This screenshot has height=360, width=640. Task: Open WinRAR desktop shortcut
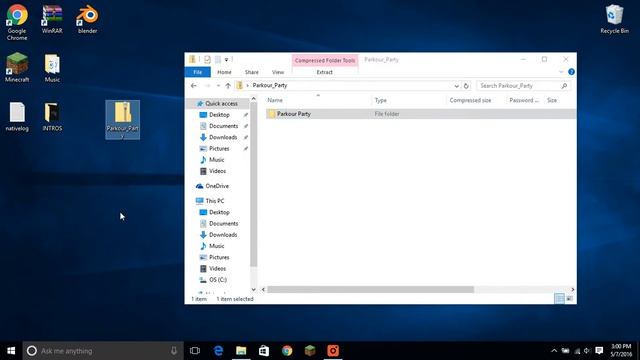(x=52, y=19)
